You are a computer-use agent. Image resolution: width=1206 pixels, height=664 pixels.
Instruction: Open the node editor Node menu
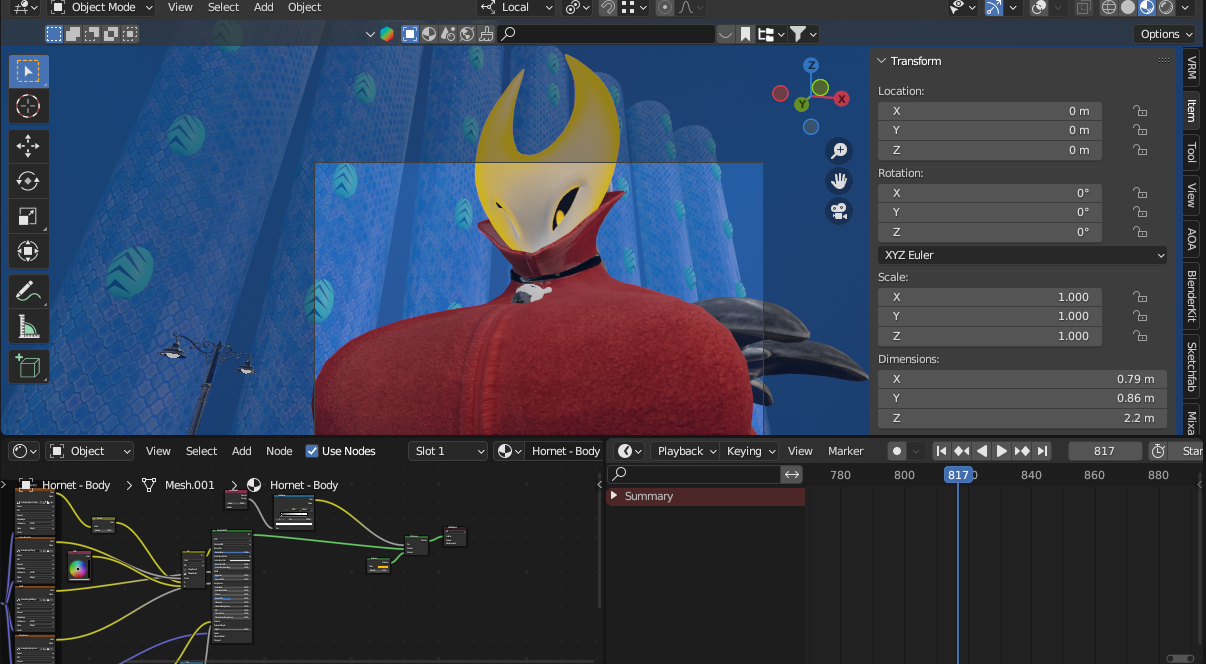coord(279,451)
